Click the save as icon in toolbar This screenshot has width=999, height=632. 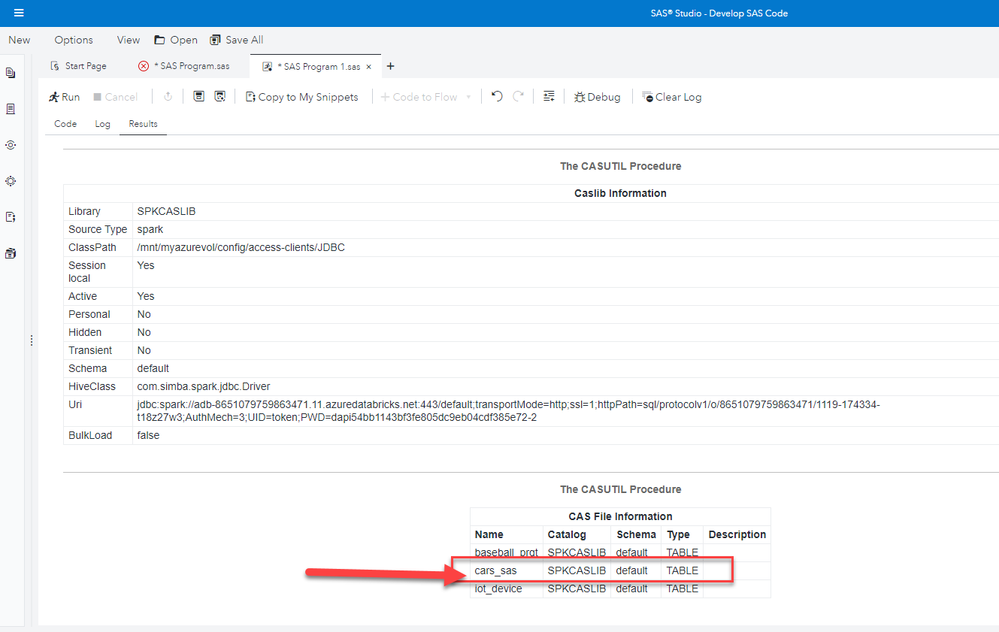pyautogui.click(x=220, y=96)
